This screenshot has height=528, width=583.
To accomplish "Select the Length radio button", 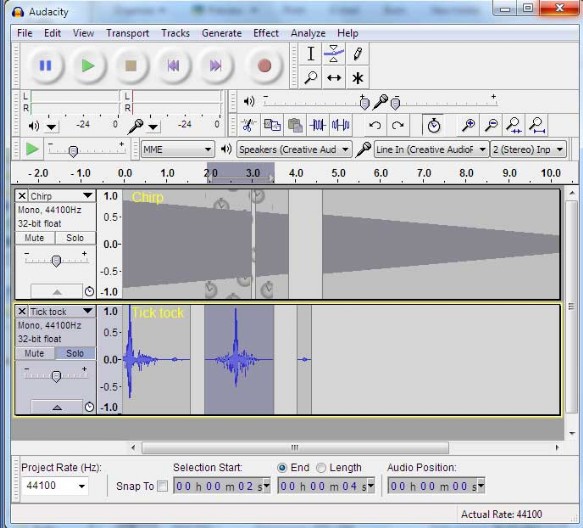I will click(321, 468).
